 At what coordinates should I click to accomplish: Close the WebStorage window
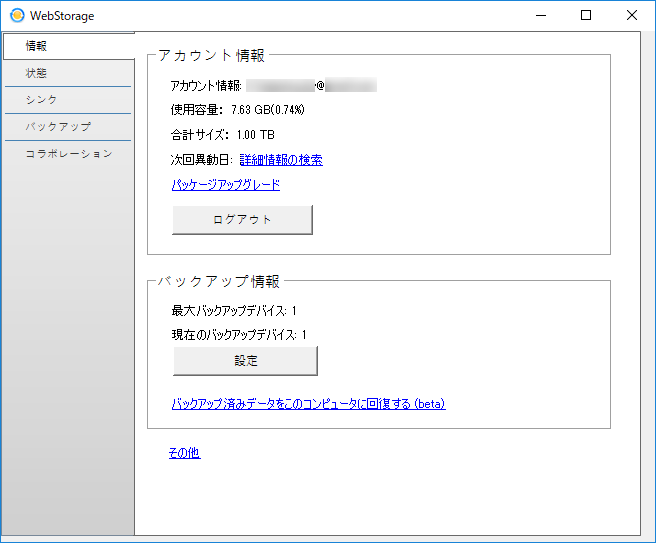[632, 15]
